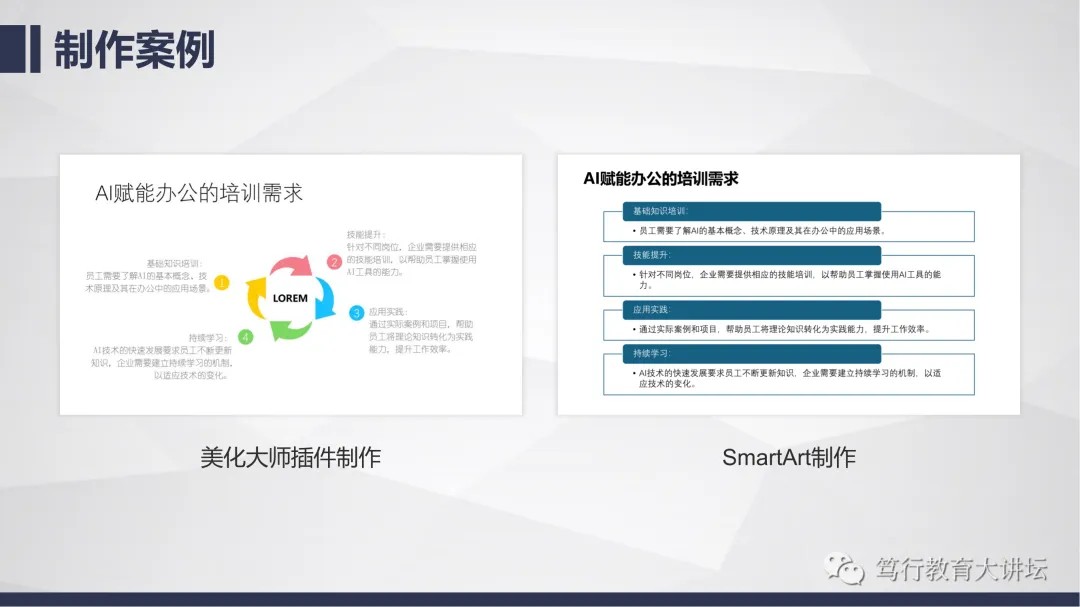This screenshot has width=1080, height=607.
Task: Select the green number 4 circle
Action: tap(246, 337)
